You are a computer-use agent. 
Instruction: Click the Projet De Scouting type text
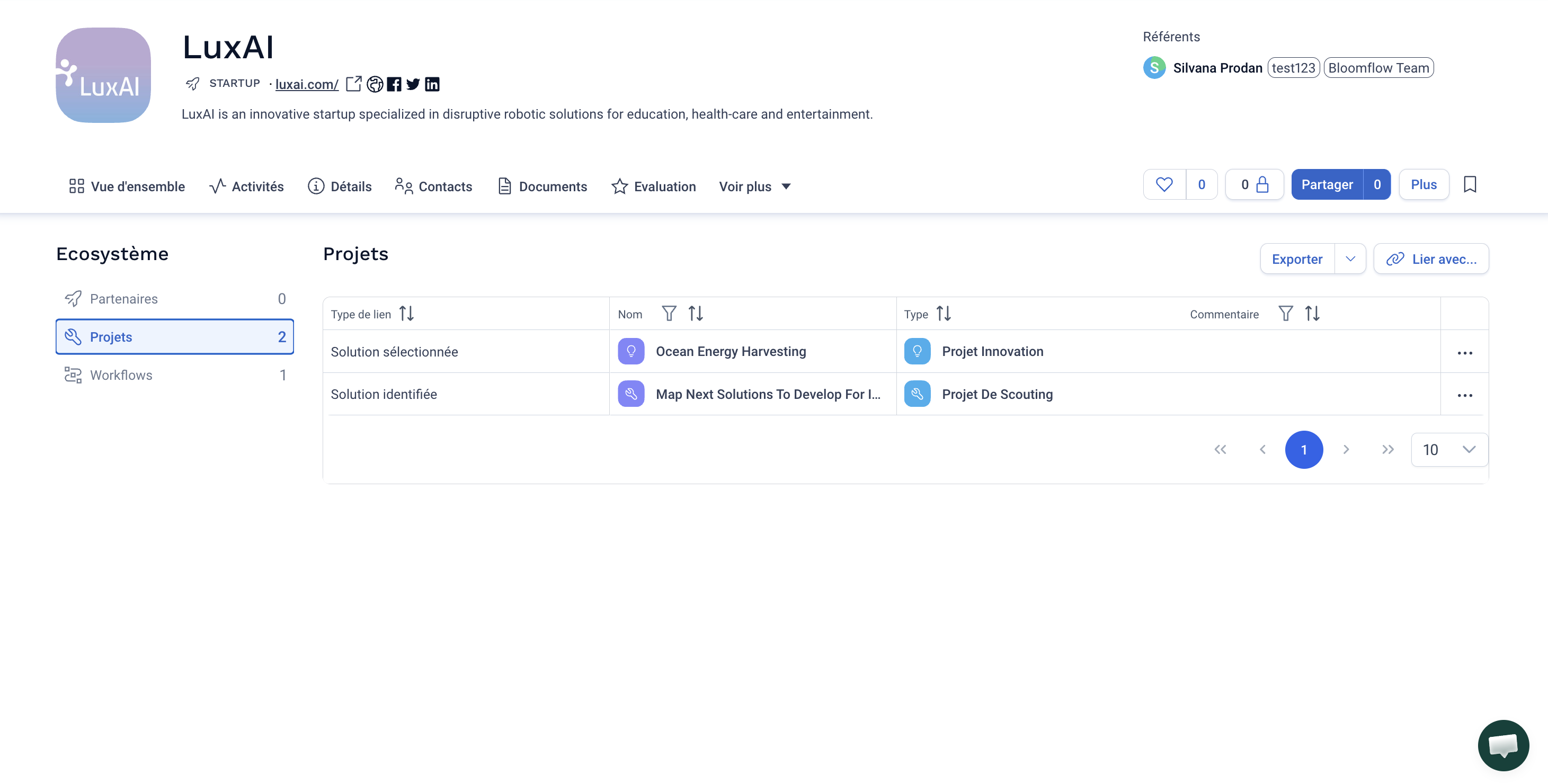click(998, 394)
